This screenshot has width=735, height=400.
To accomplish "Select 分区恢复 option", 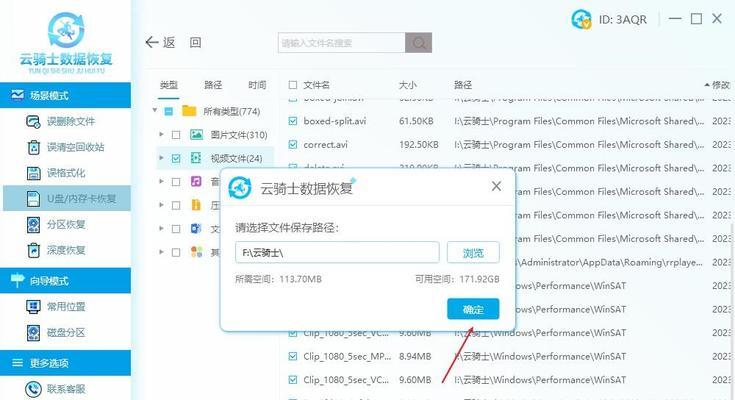I will (x=66, y=225).
